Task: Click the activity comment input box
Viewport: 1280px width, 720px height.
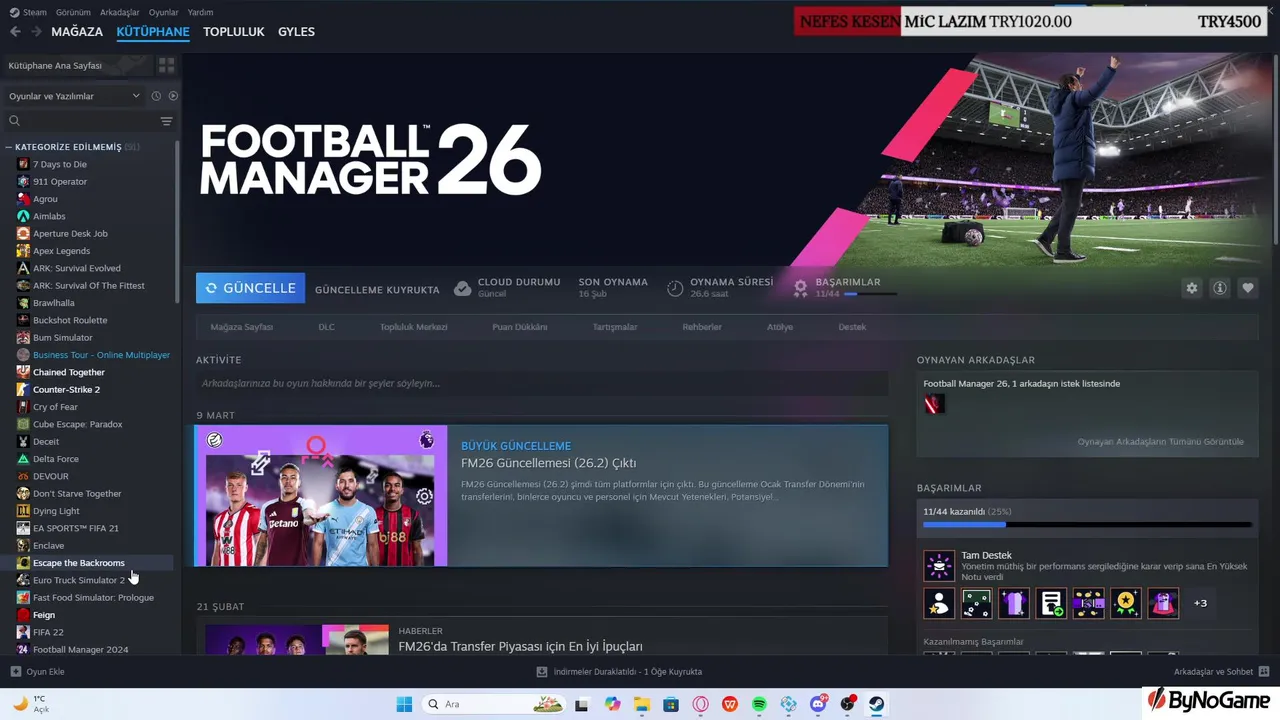Action: [x=542, y=383]
